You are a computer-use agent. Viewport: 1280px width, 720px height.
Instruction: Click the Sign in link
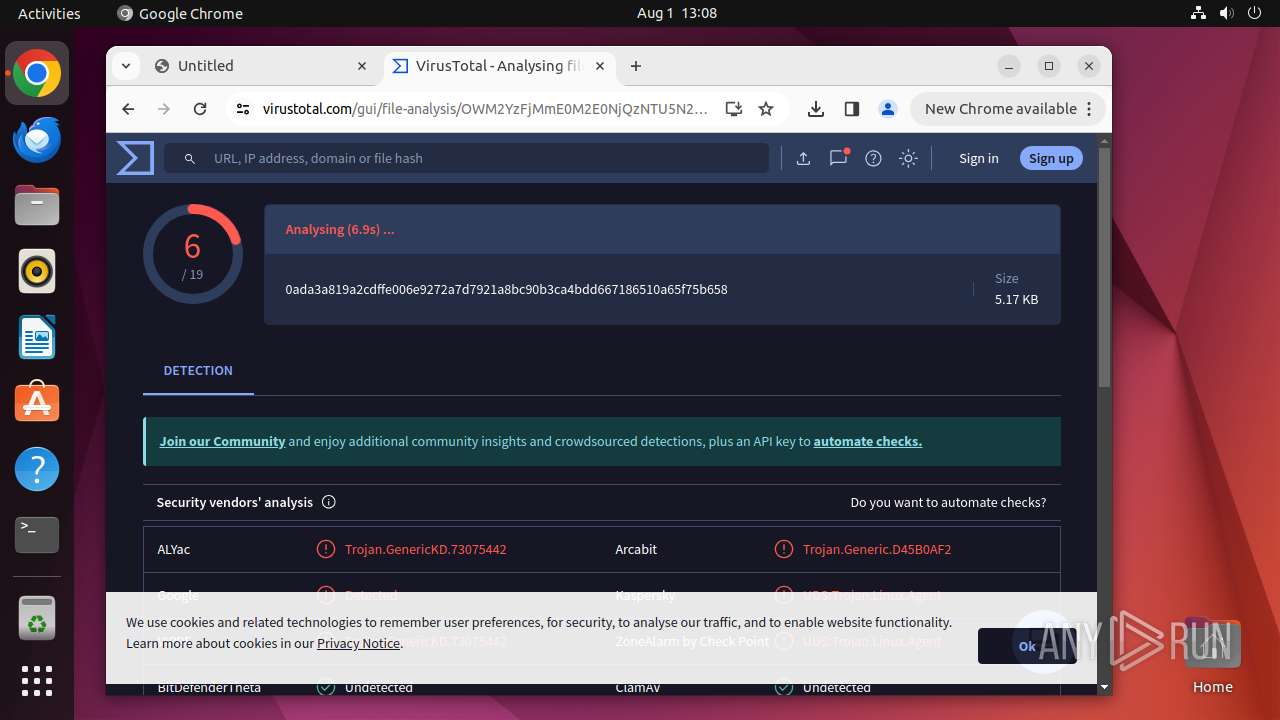point(978,158)
